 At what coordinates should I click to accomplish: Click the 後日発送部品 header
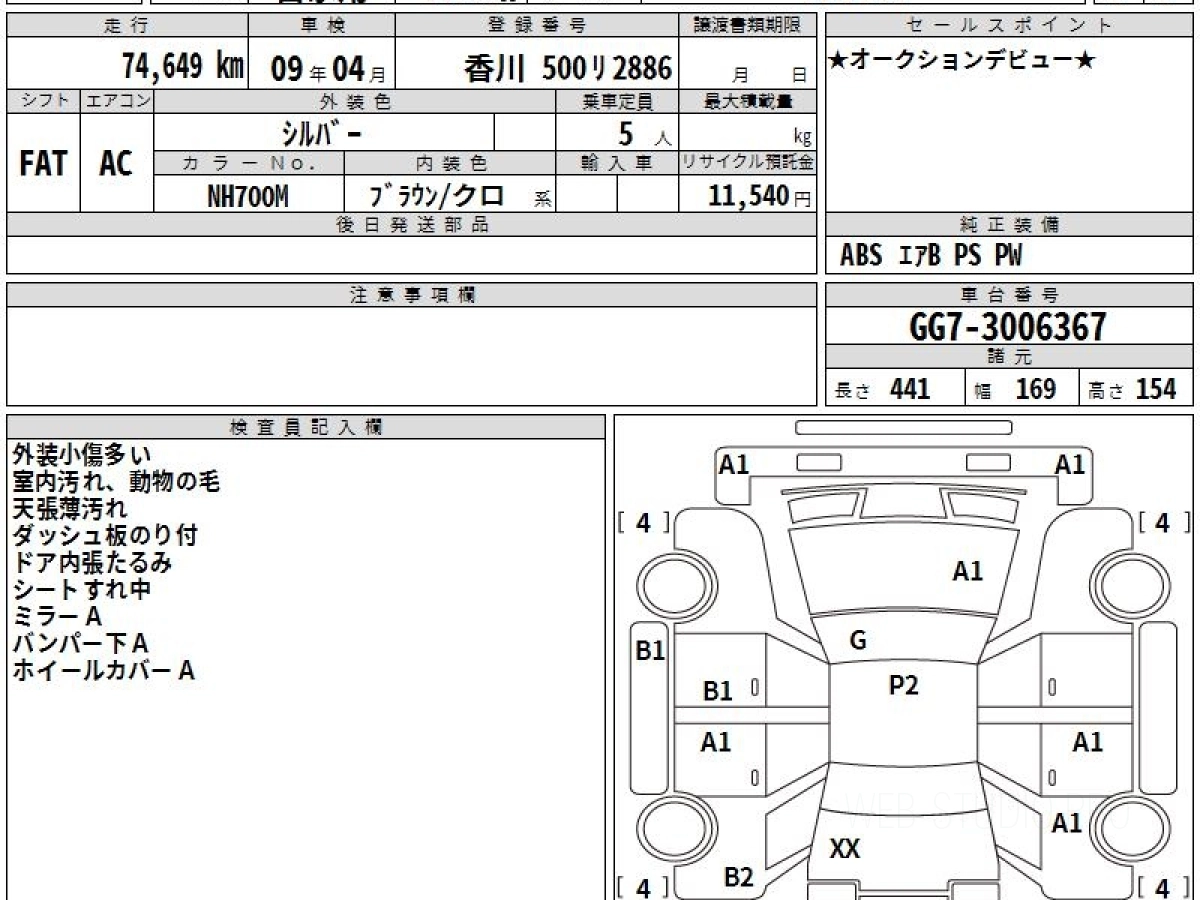411,225
